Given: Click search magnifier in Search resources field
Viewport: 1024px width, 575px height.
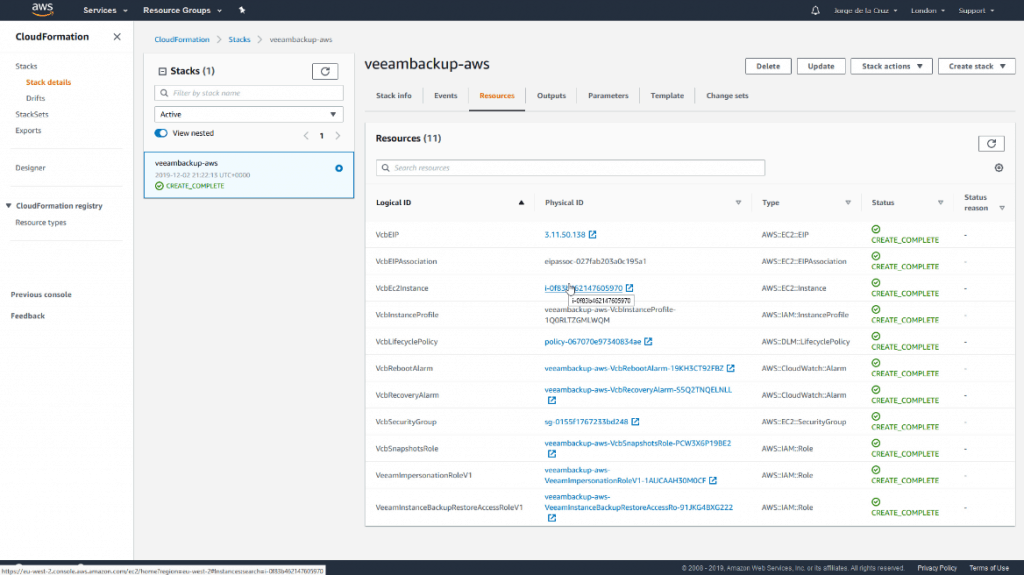Looking at the screenshot, I should [x=386, y=168].
